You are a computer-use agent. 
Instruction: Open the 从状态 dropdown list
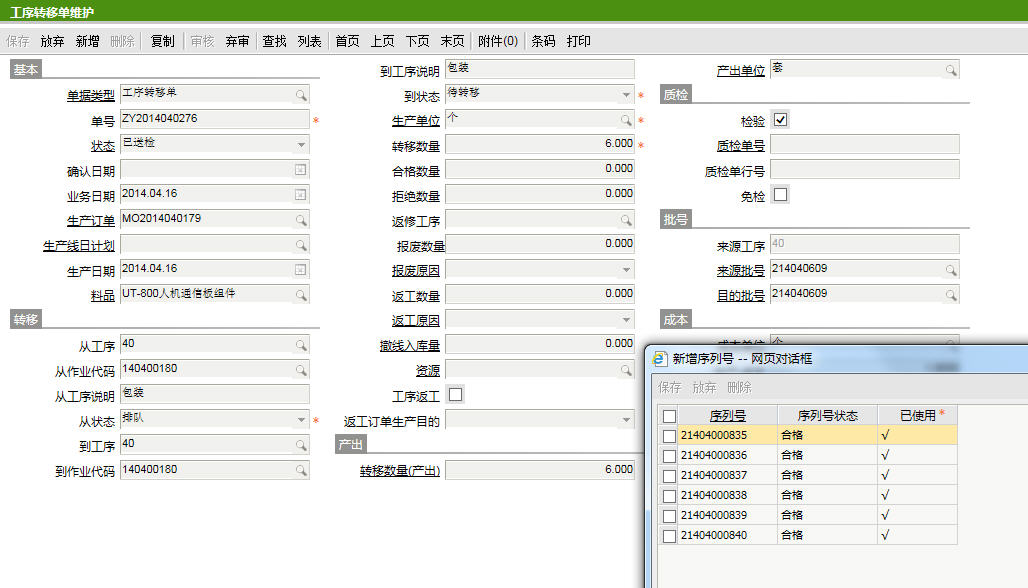point(301,420)
